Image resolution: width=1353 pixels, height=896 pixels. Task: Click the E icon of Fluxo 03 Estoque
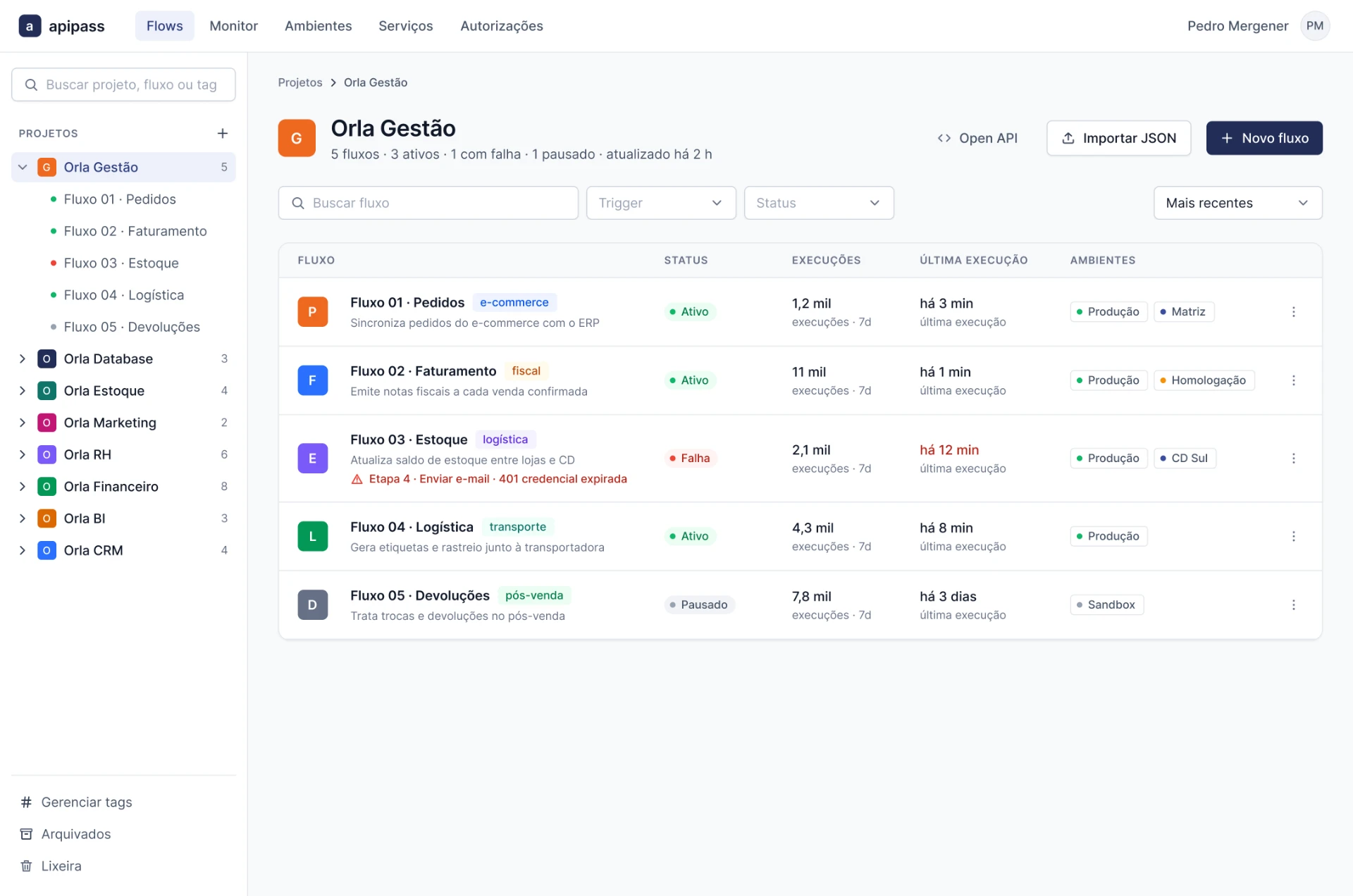[313, 458]
